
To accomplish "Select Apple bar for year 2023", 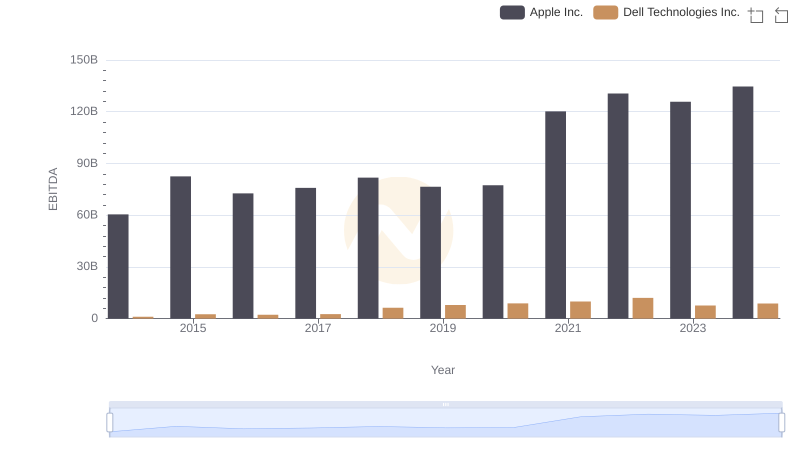I will pos(681,210).
